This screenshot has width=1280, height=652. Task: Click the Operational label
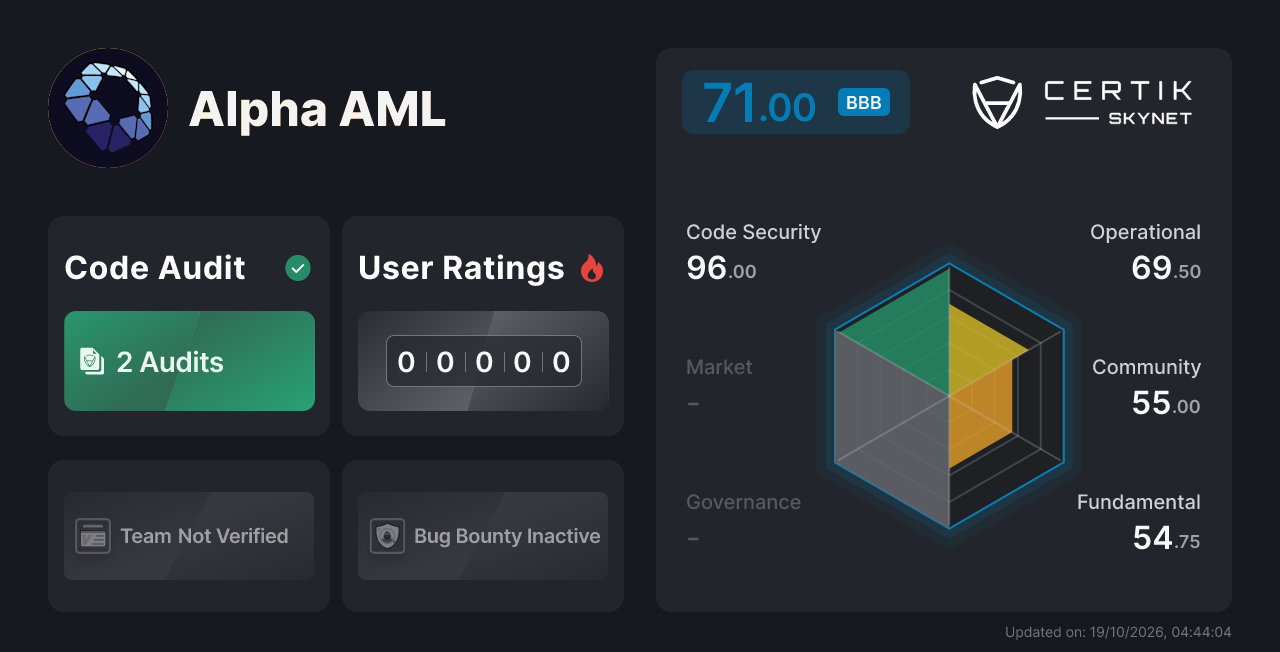(1145, 232)
